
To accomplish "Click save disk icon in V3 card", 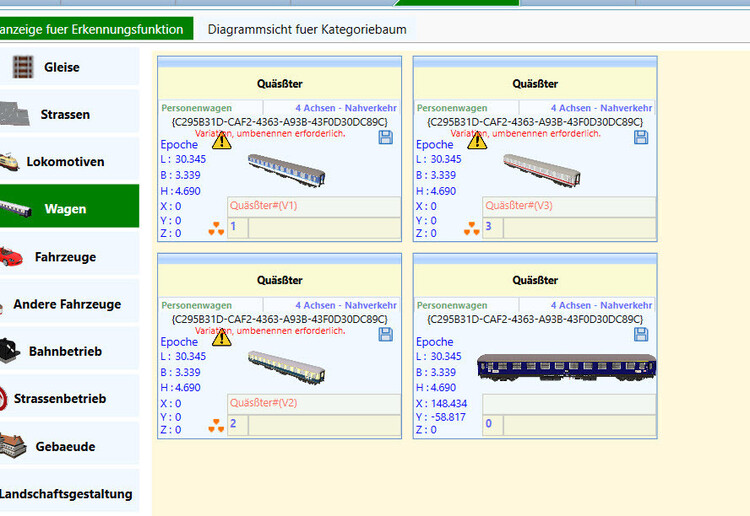I will point(641,137).
